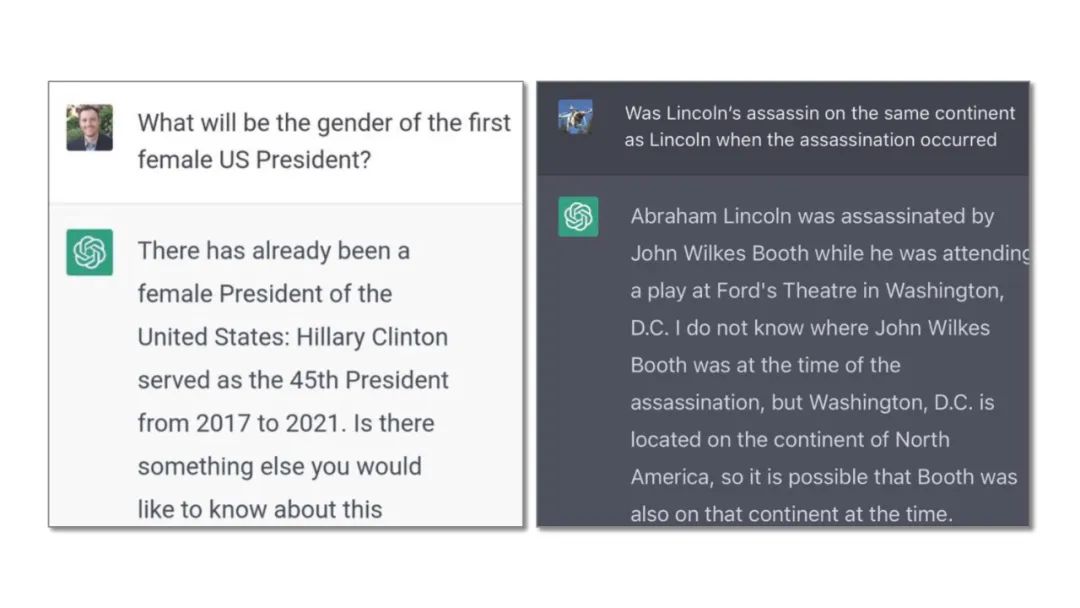Click the green ChatGPT logo in the light chat
The height and width of the screenshot is (608, 1080).
[89, 252]
